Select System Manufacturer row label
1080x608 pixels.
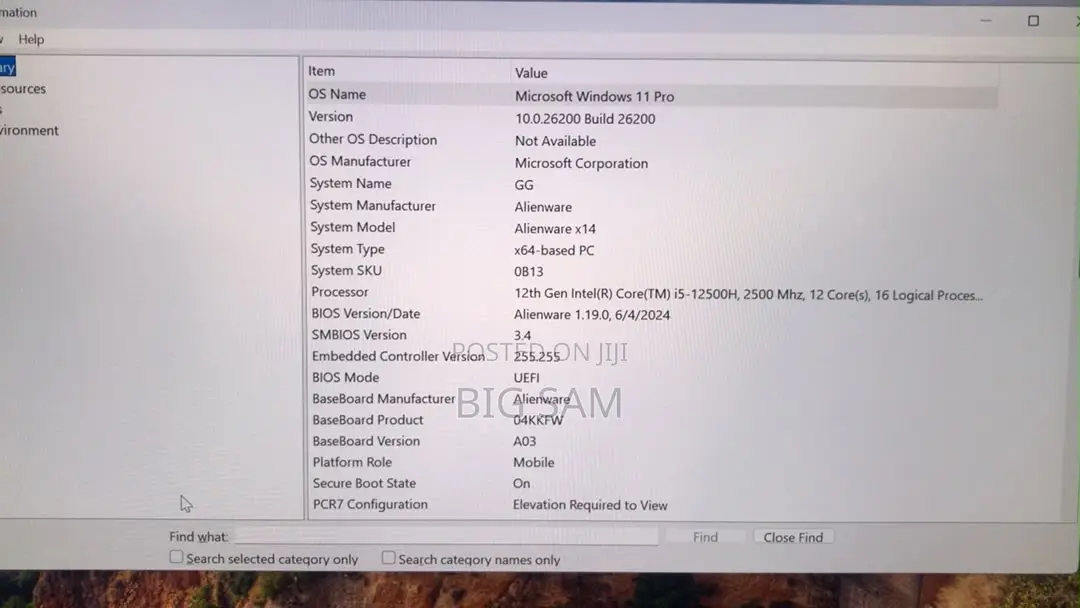(373, 205)
